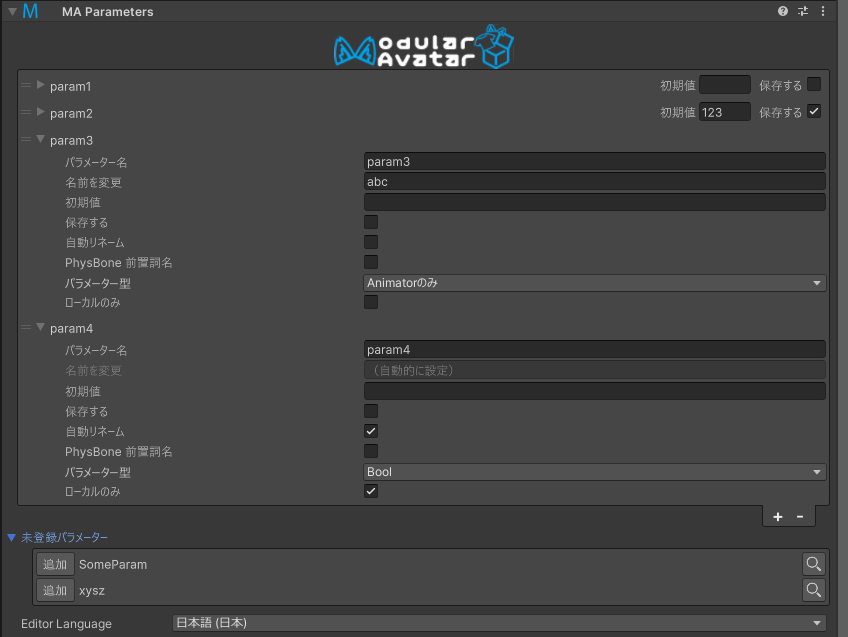Click the Modular Avatar M component icon

pos(30,11)
